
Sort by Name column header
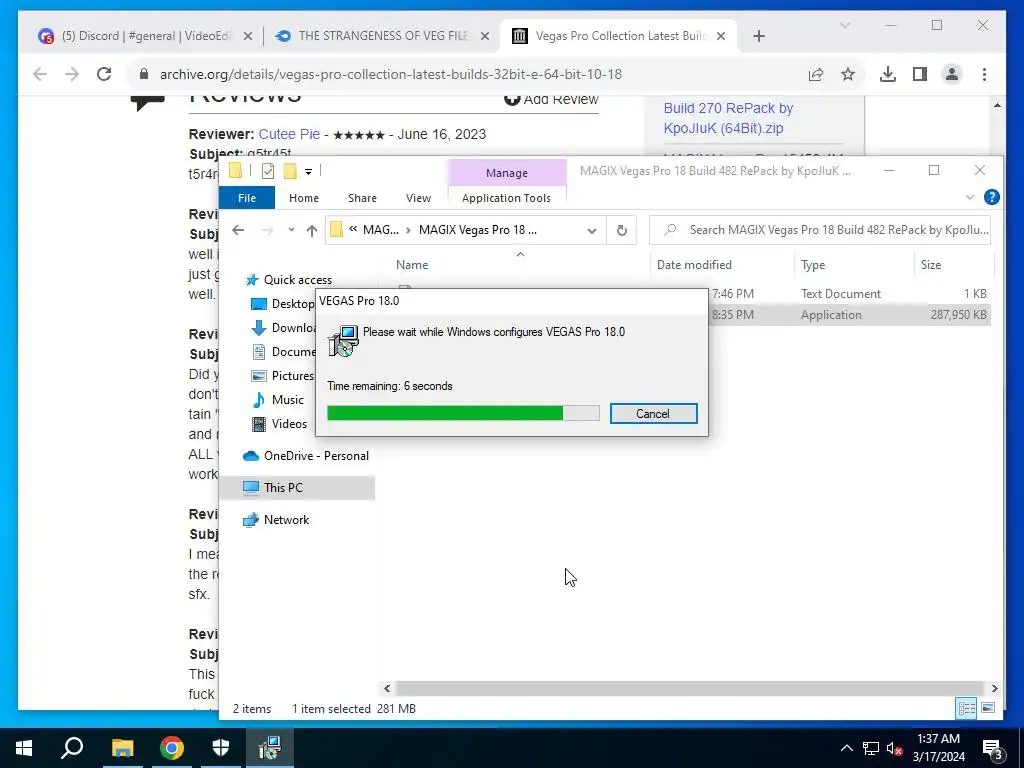click(x=412, y=264)
